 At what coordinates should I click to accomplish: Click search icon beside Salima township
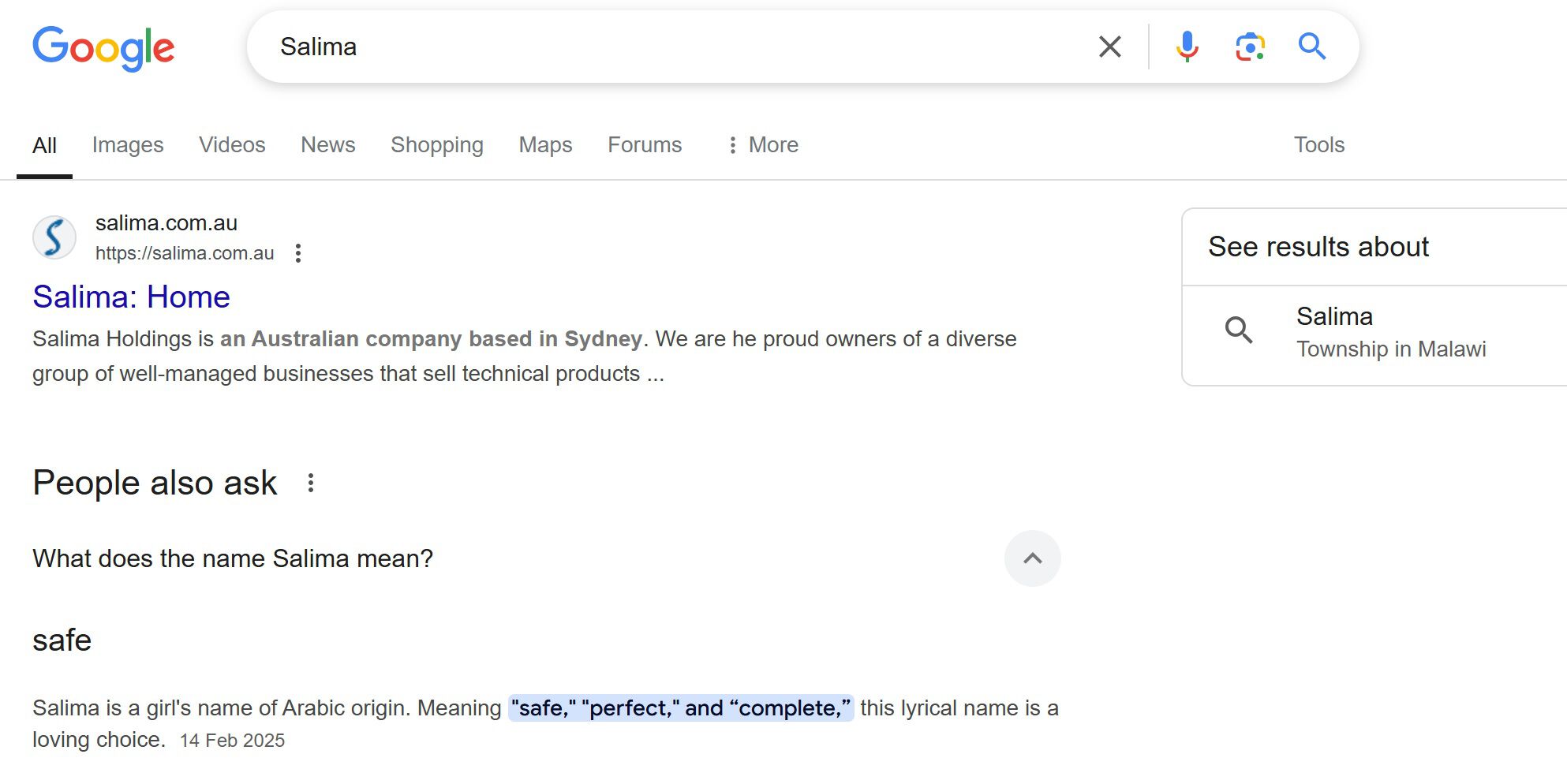pos(1239,330)
